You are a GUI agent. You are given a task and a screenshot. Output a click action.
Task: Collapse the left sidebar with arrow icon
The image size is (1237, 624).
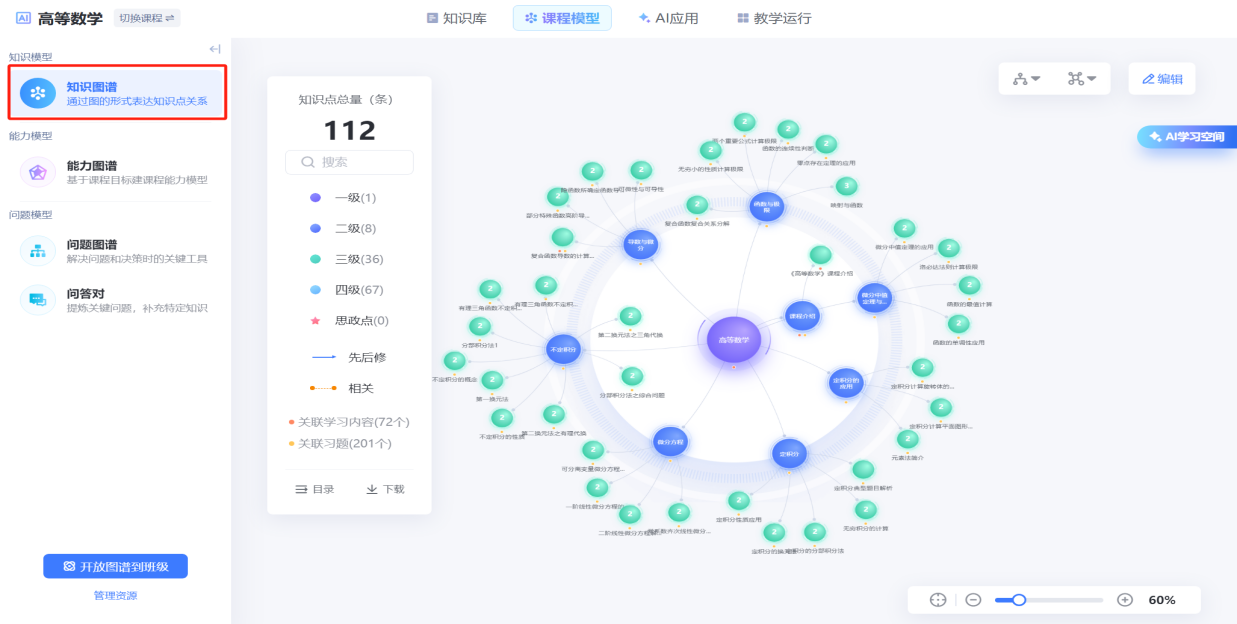point(214,49)
